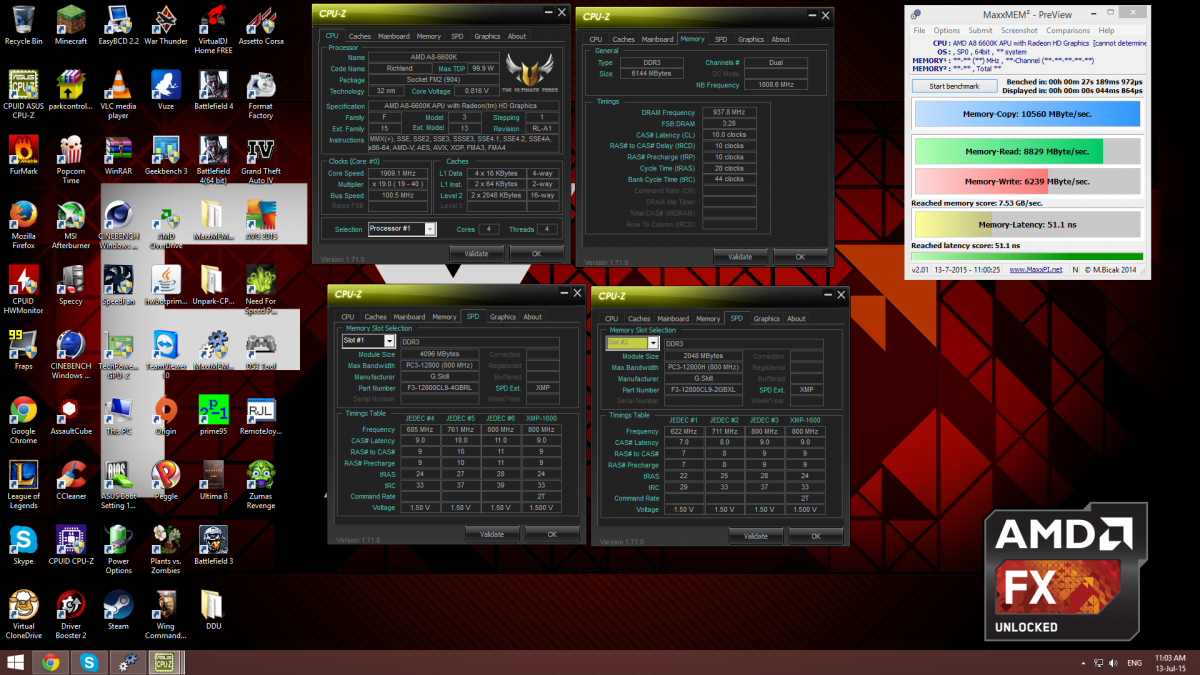Click Validate in the CPU tab window
The height and width of the screenshot is (675, 1200).
477,253
